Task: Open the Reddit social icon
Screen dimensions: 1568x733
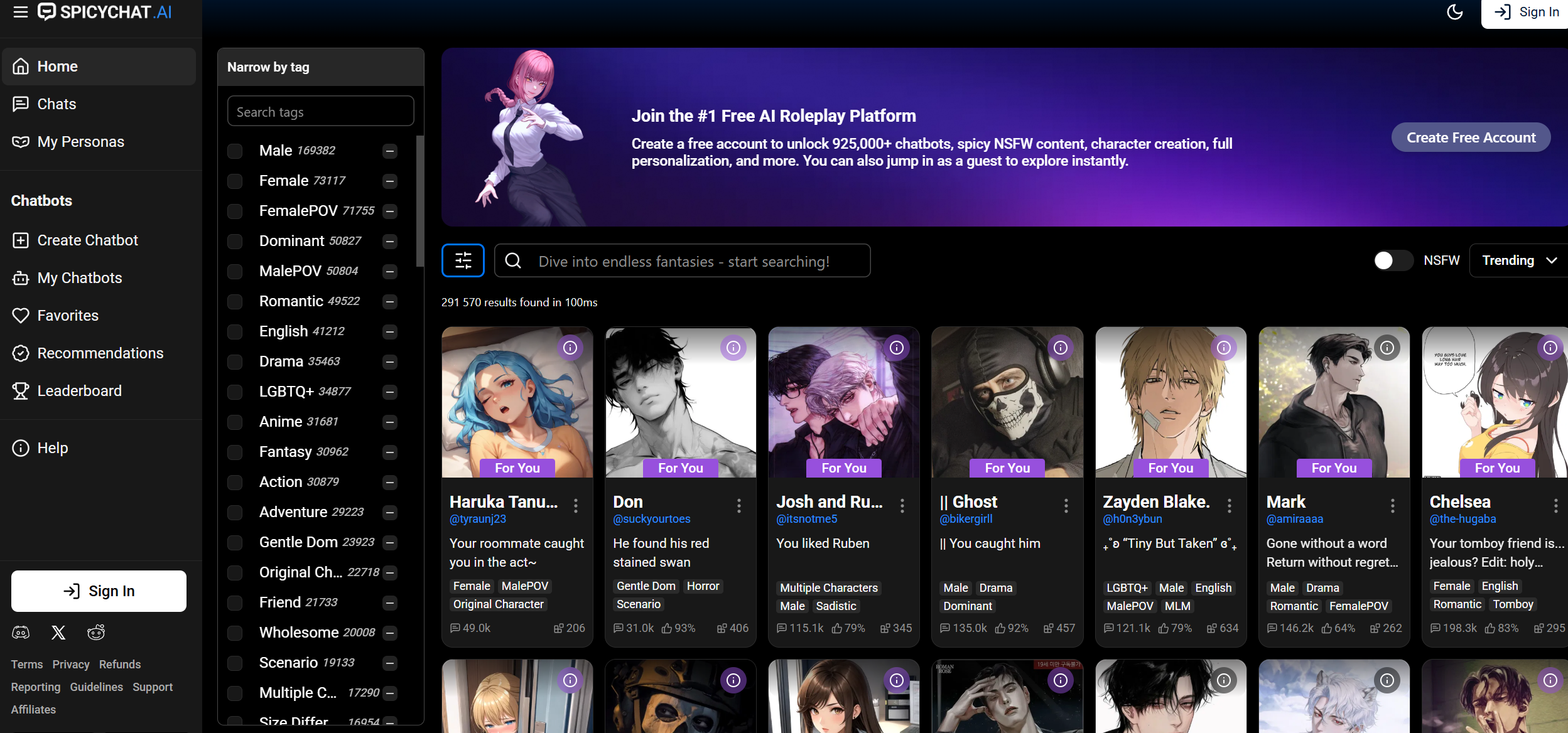Action: point(96,633)
